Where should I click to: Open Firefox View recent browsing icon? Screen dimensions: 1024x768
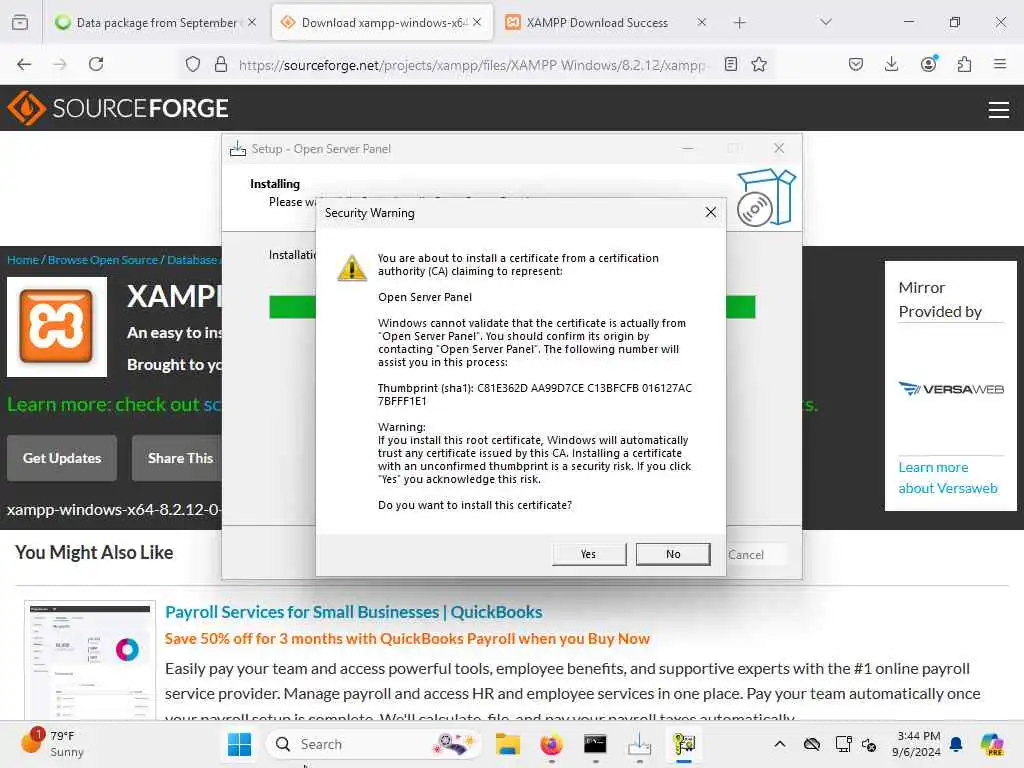[x=20, y=23]
